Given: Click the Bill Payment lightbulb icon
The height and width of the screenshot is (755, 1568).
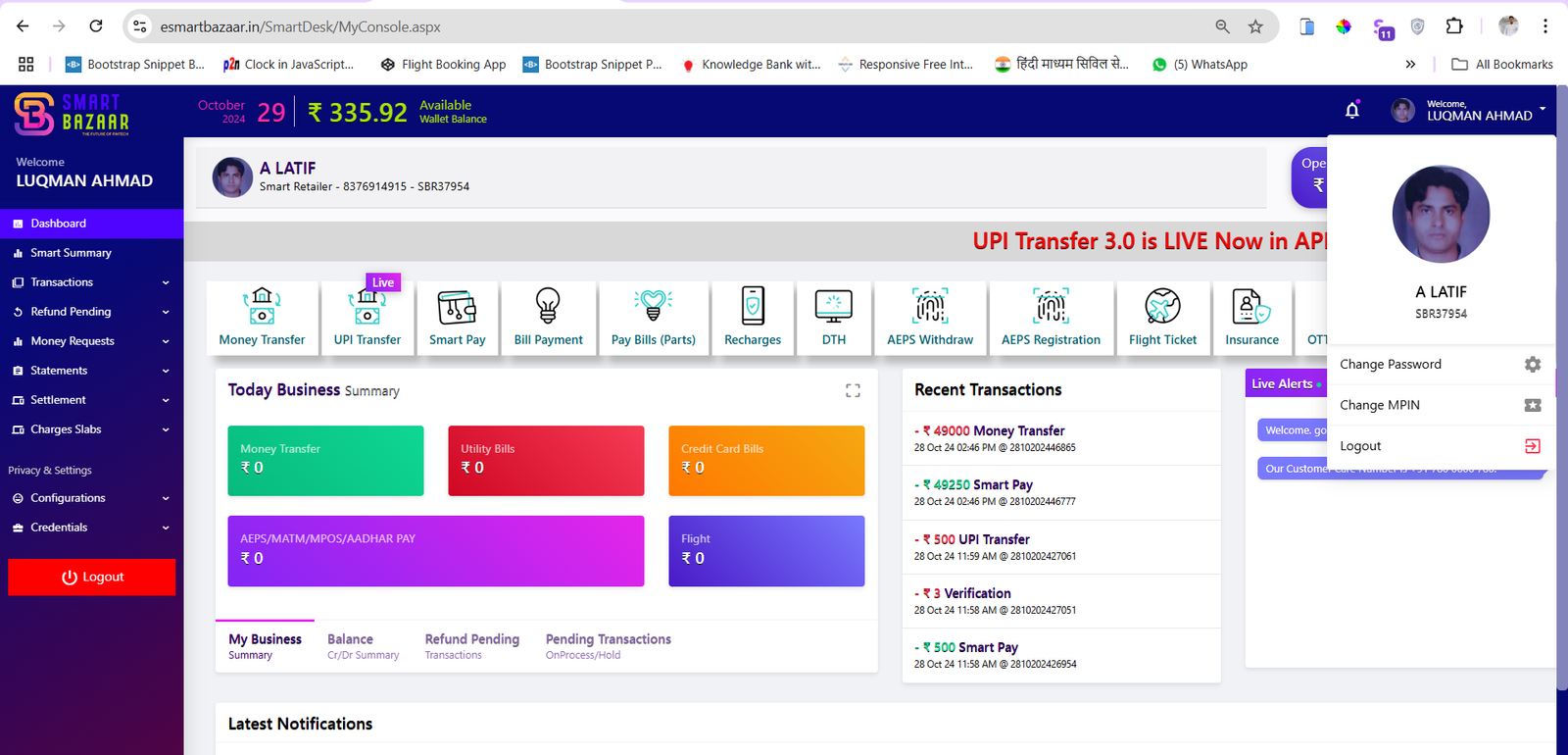Looking at the screenshot, I should (548, 307).
